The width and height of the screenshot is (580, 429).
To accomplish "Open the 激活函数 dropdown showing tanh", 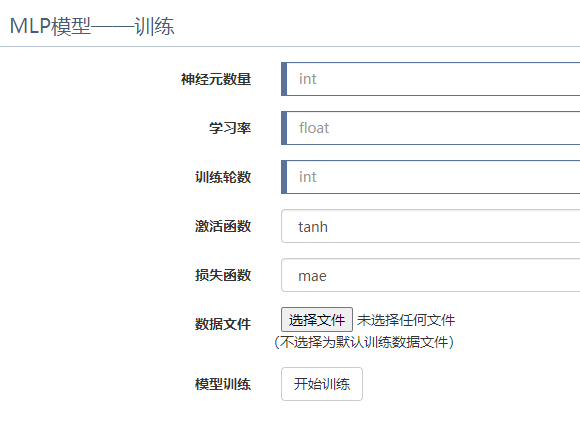I will 431,226.
